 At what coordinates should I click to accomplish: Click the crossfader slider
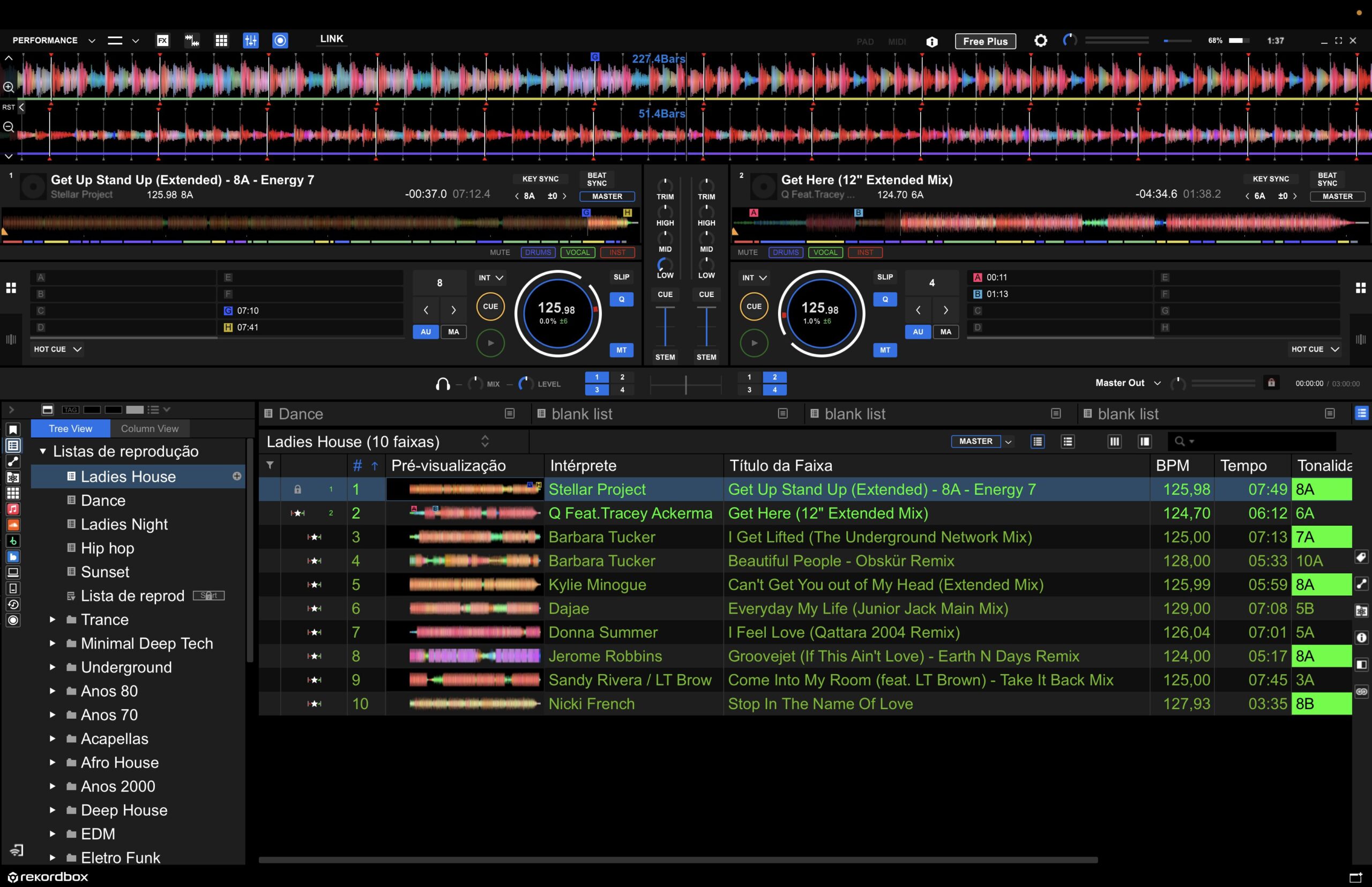point(685,384)
